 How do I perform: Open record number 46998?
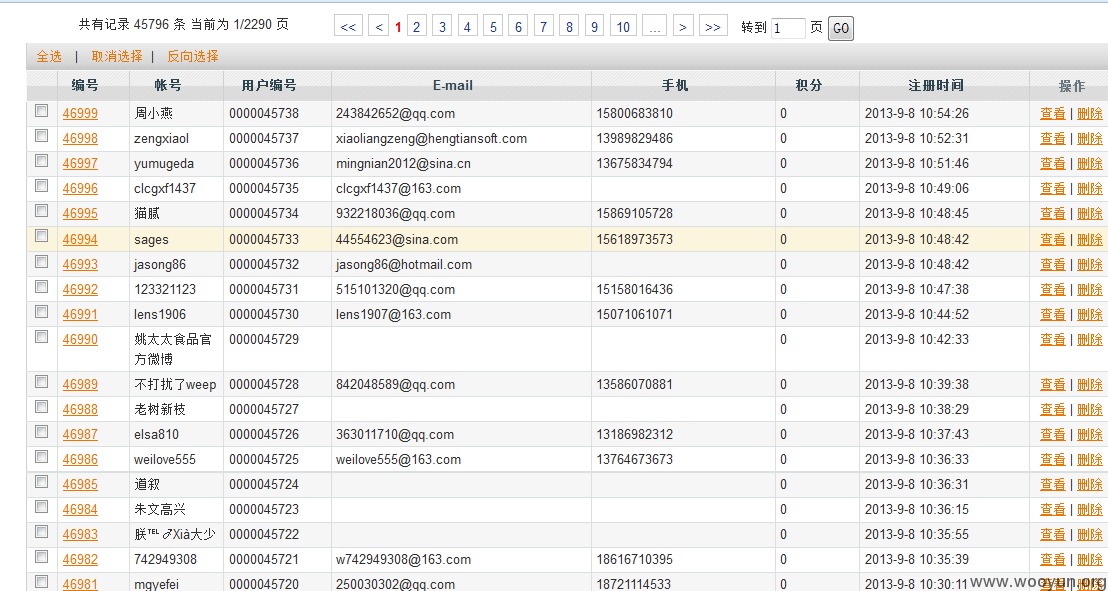[81, 139]
